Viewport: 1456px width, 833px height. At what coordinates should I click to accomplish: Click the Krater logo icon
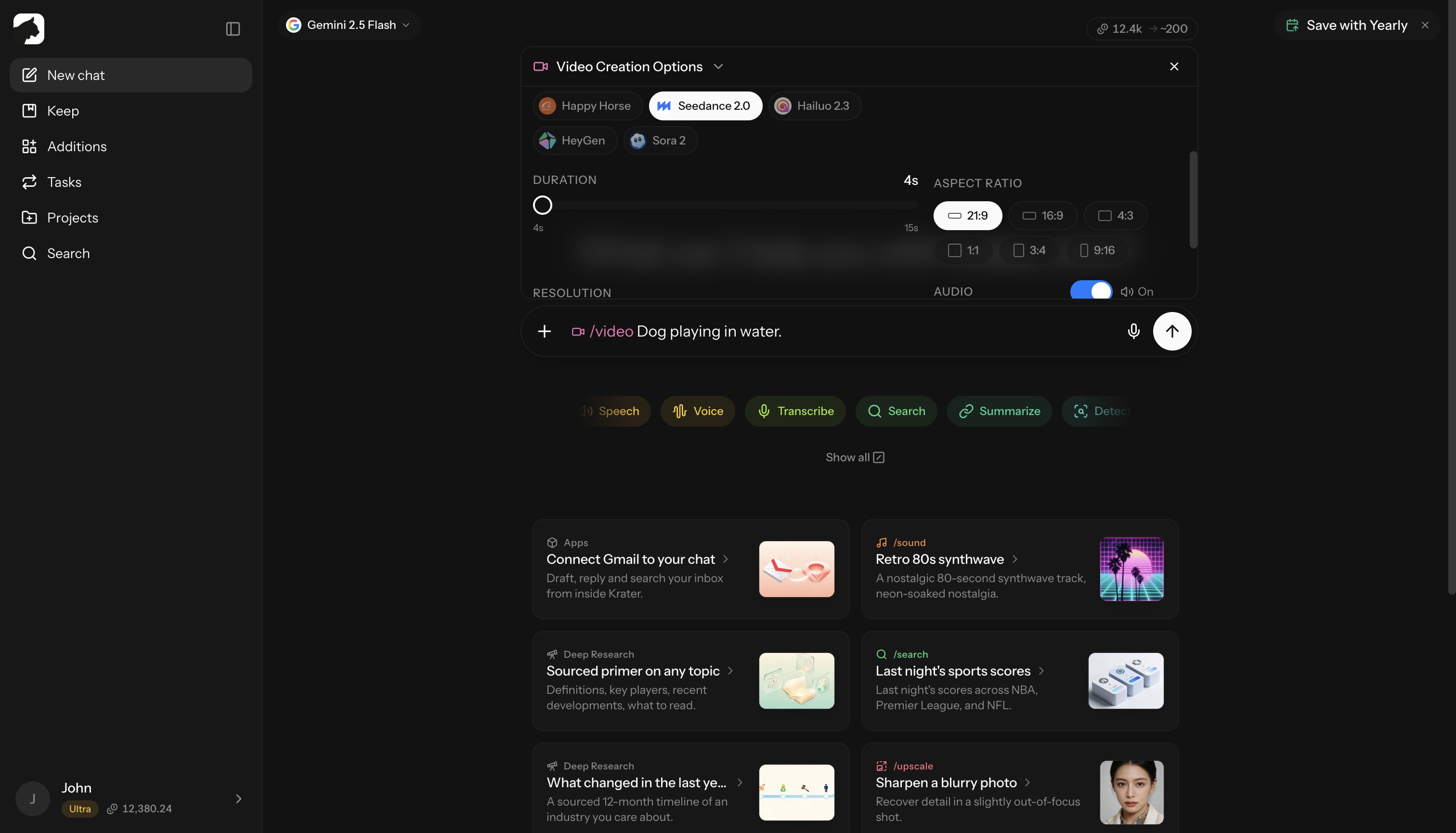pyautogui.click(x=28, y=28)
